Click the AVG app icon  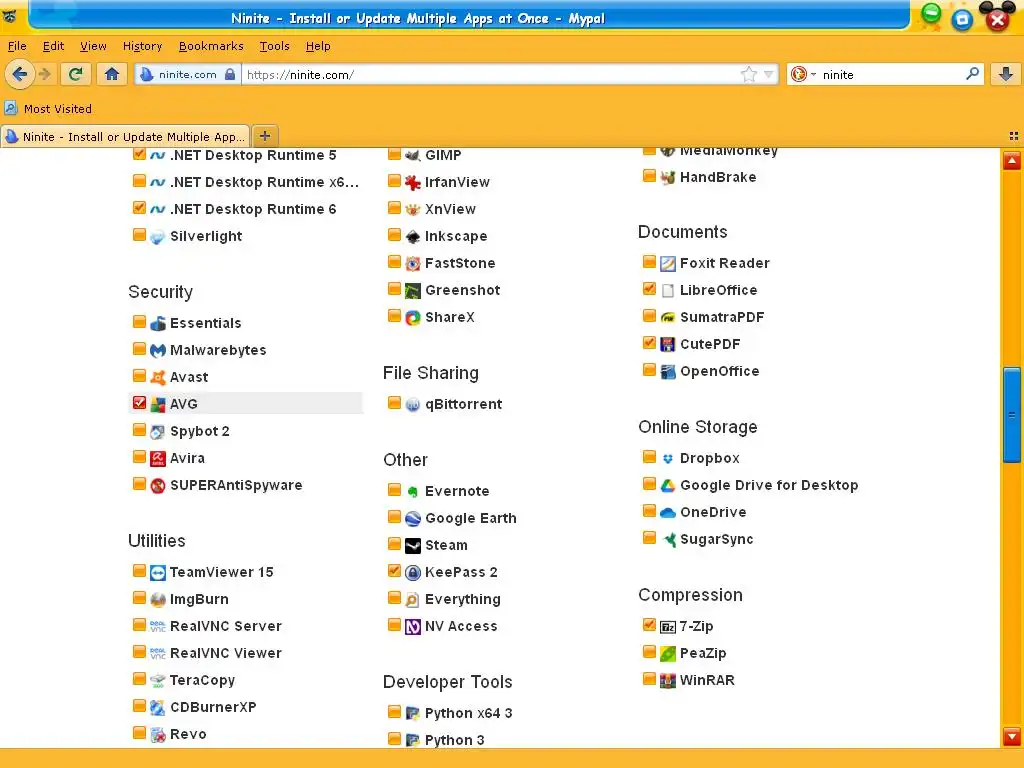click(x=157, y=404)
